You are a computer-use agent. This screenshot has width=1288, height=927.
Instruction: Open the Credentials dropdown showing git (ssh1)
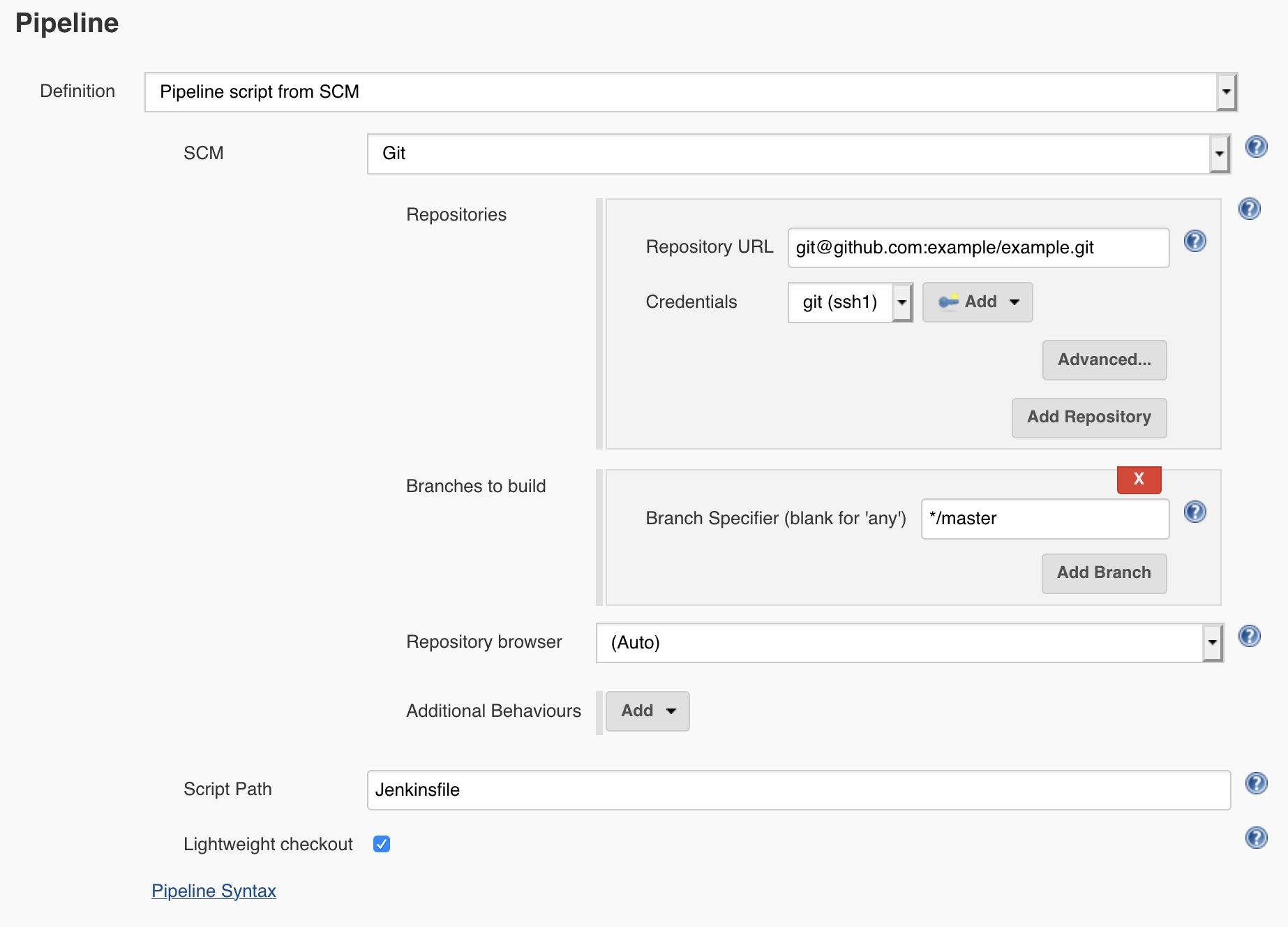point(902,302)
